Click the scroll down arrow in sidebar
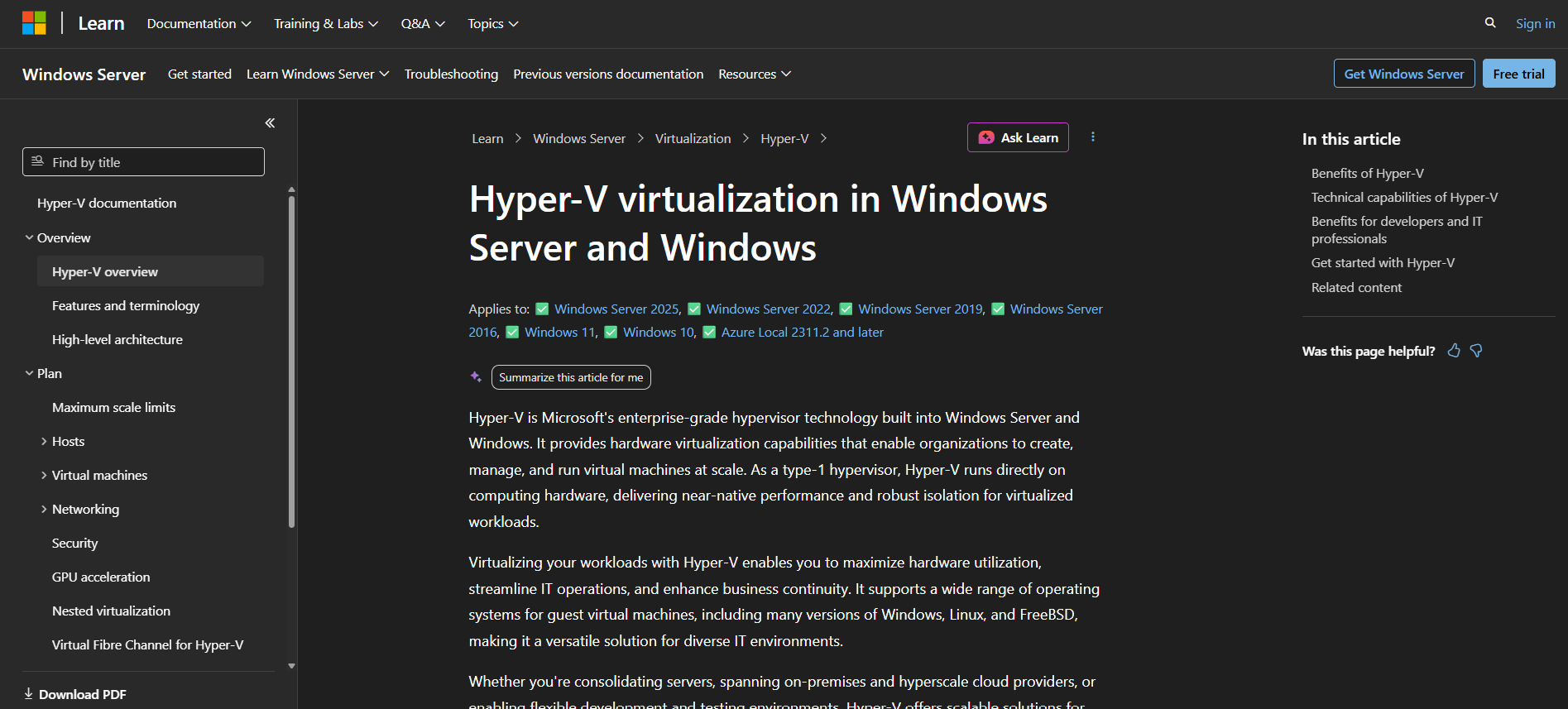This screenshot has height=709, width=1568. point(291,666)
